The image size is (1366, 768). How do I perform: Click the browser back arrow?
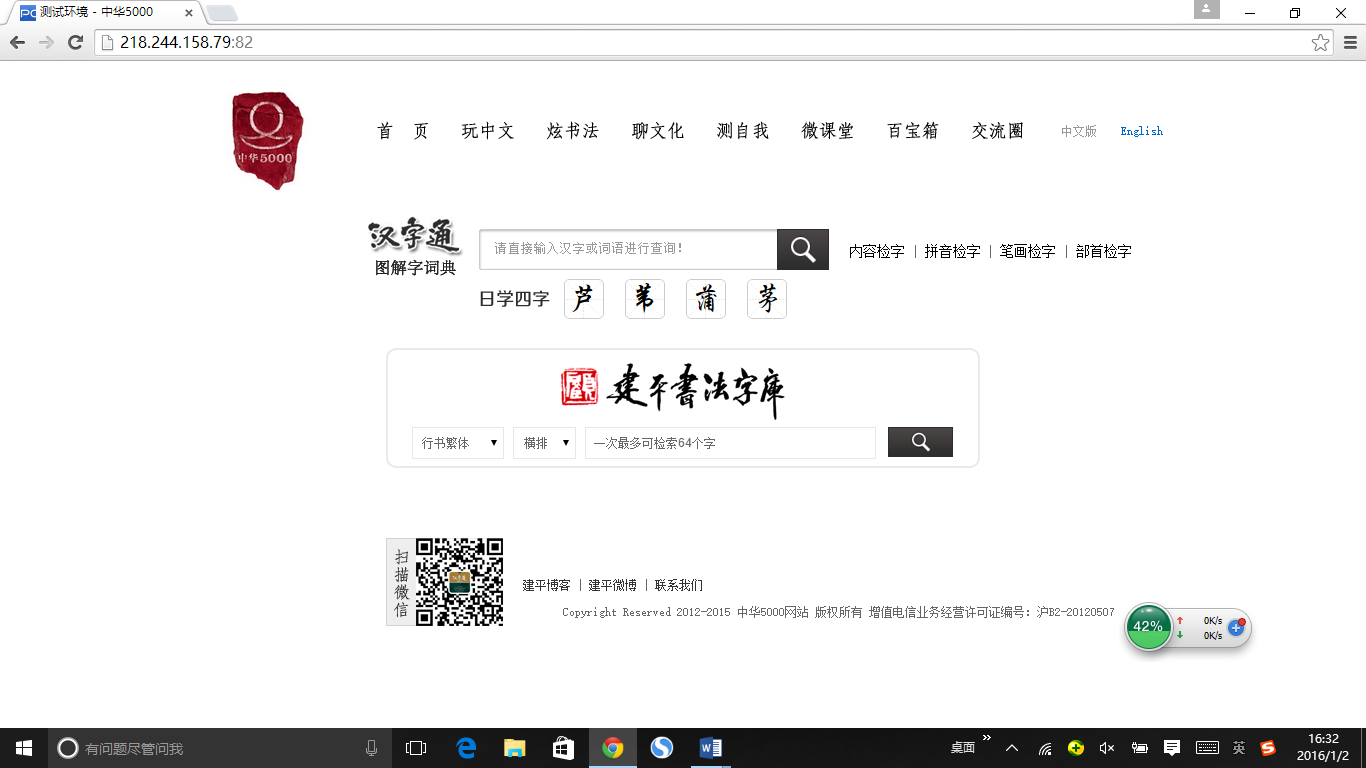[x=17, y=42]
